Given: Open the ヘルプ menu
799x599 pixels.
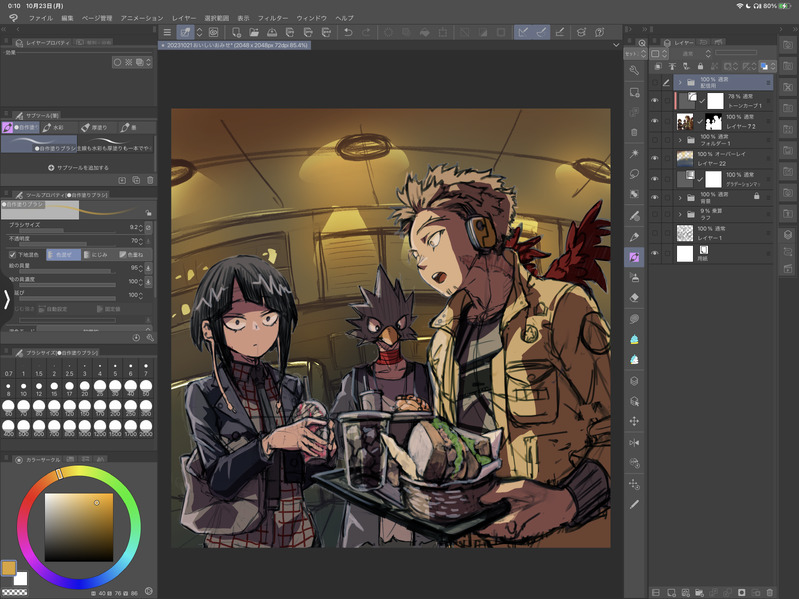Looking at the screenshot, I should pyautogui.click(x=344, y=18).
